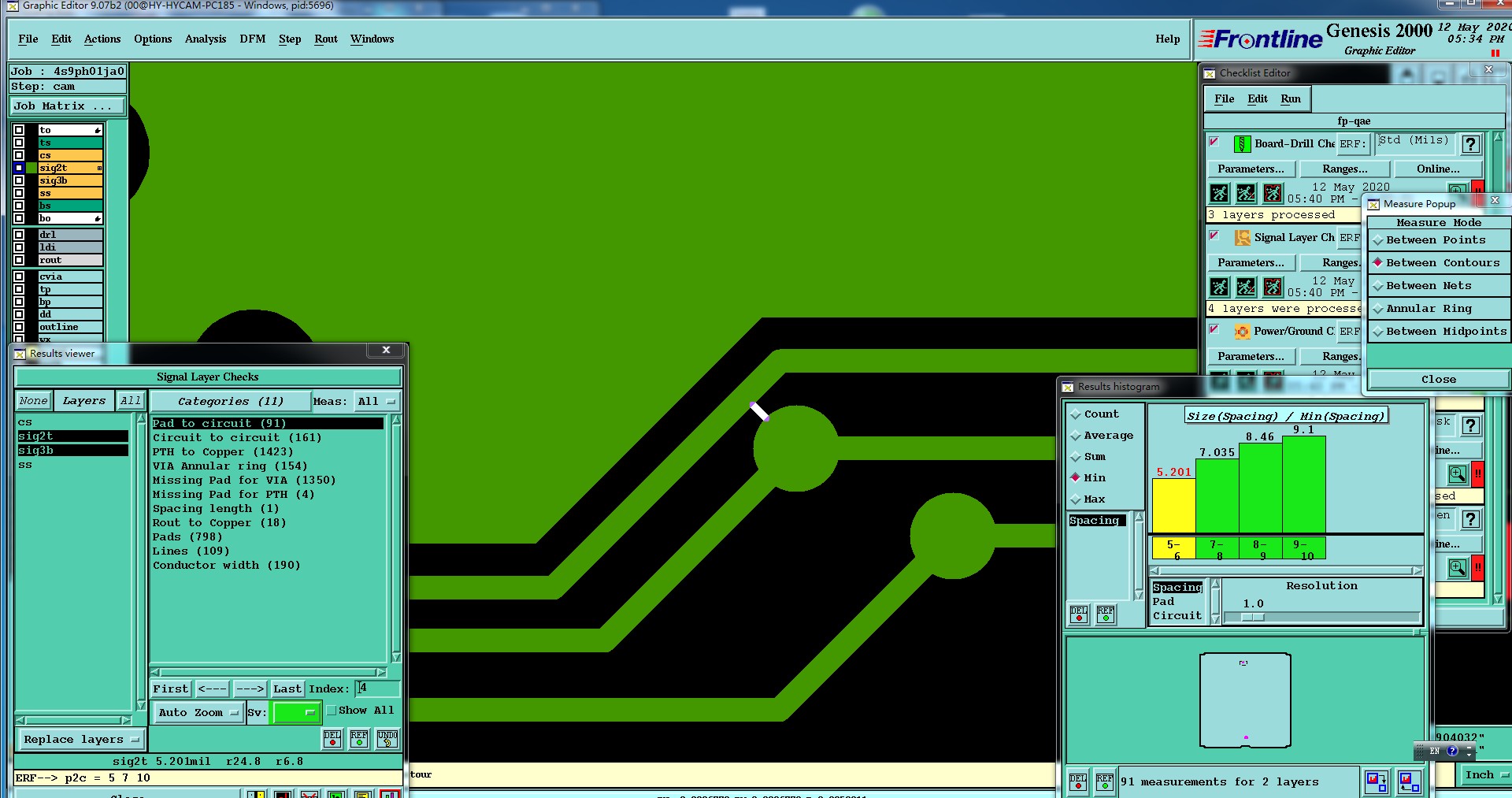Click Board-Drill Checks green drill icon

(x=1242, y=143)
